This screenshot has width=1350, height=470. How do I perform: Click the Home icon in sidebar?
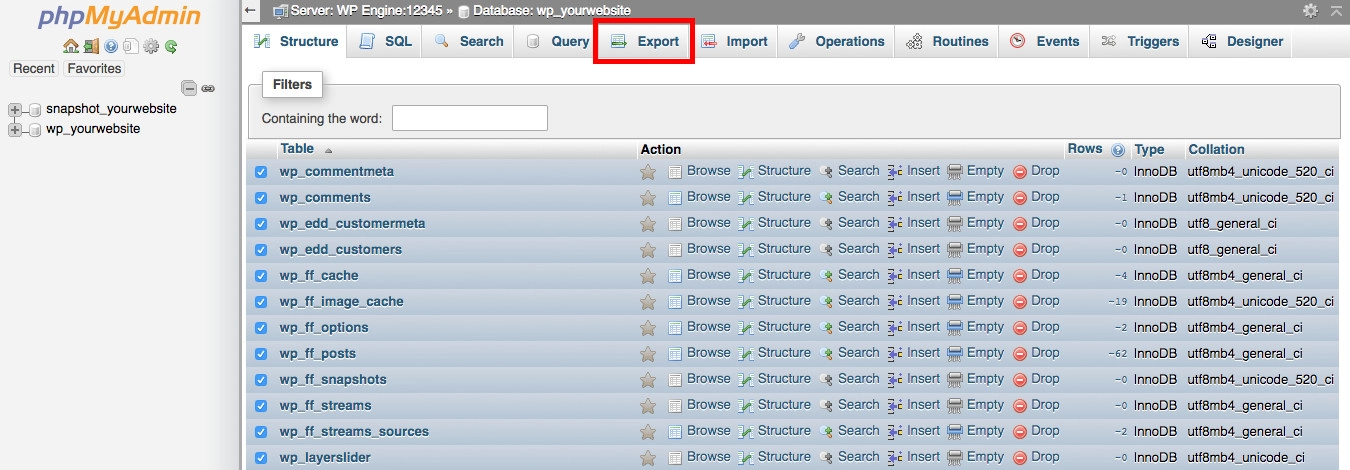click(70, 46)
